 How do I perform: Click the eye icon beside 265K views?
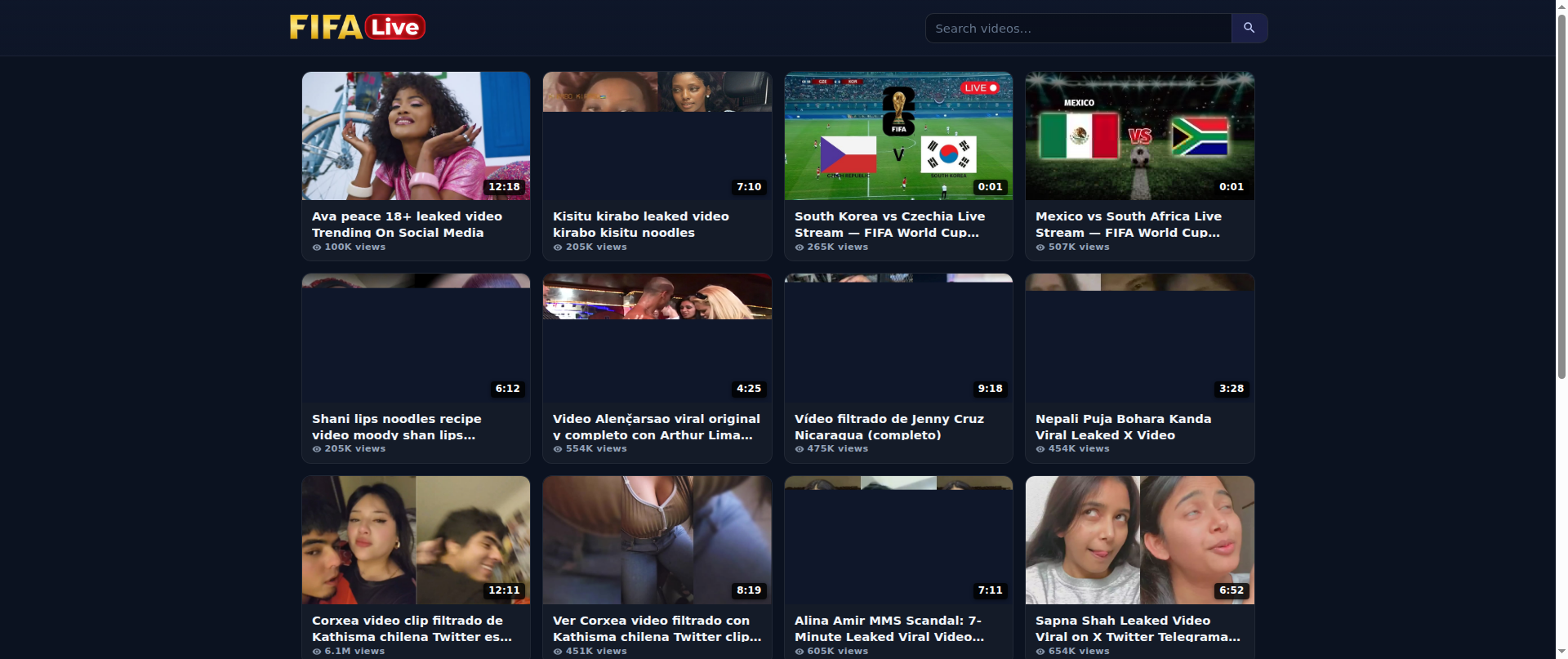[x=800, y=247]
